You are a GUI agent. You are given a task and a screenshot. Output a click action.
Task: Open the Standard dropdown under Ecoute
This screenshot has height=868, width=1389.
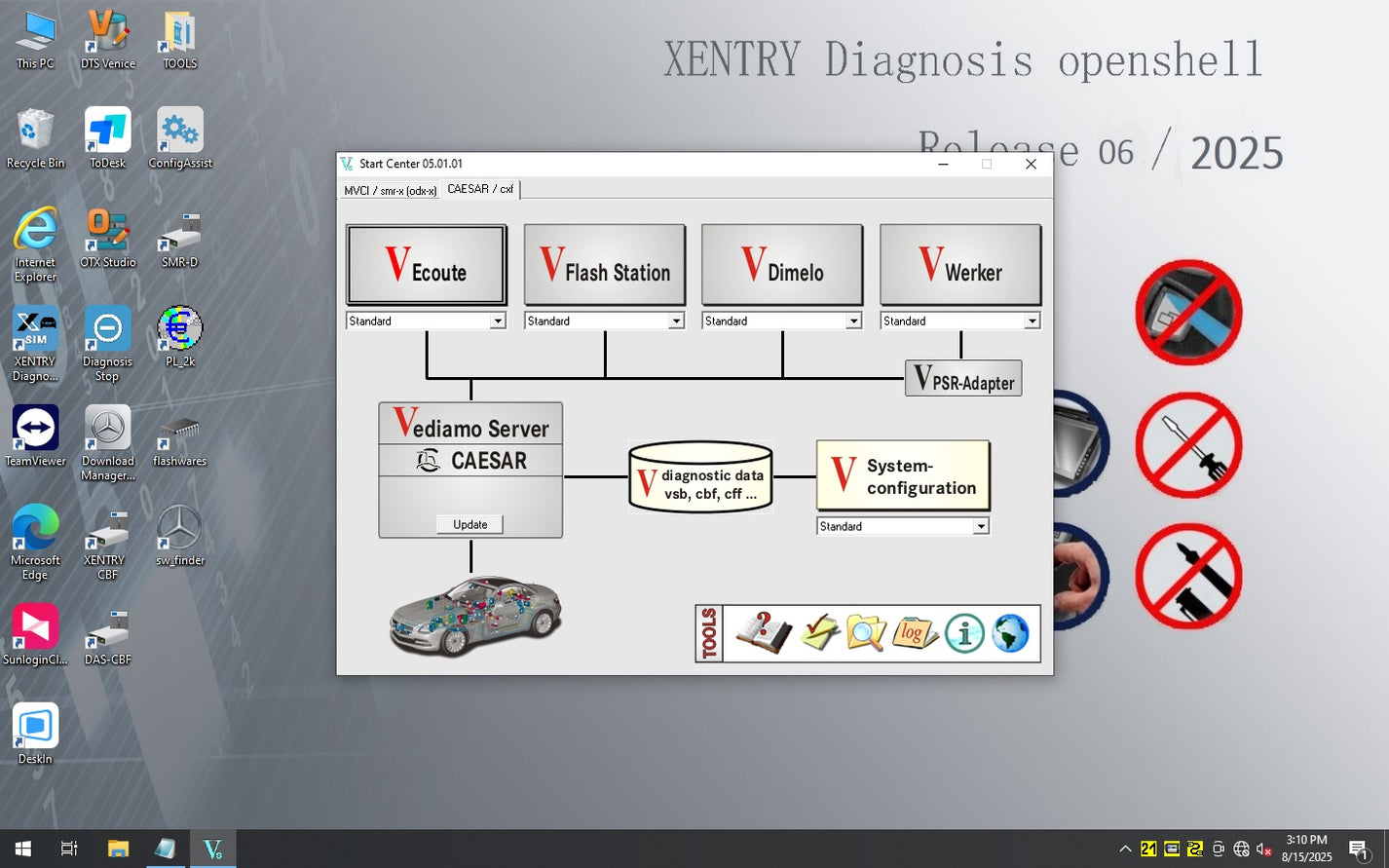coord(497,321)
